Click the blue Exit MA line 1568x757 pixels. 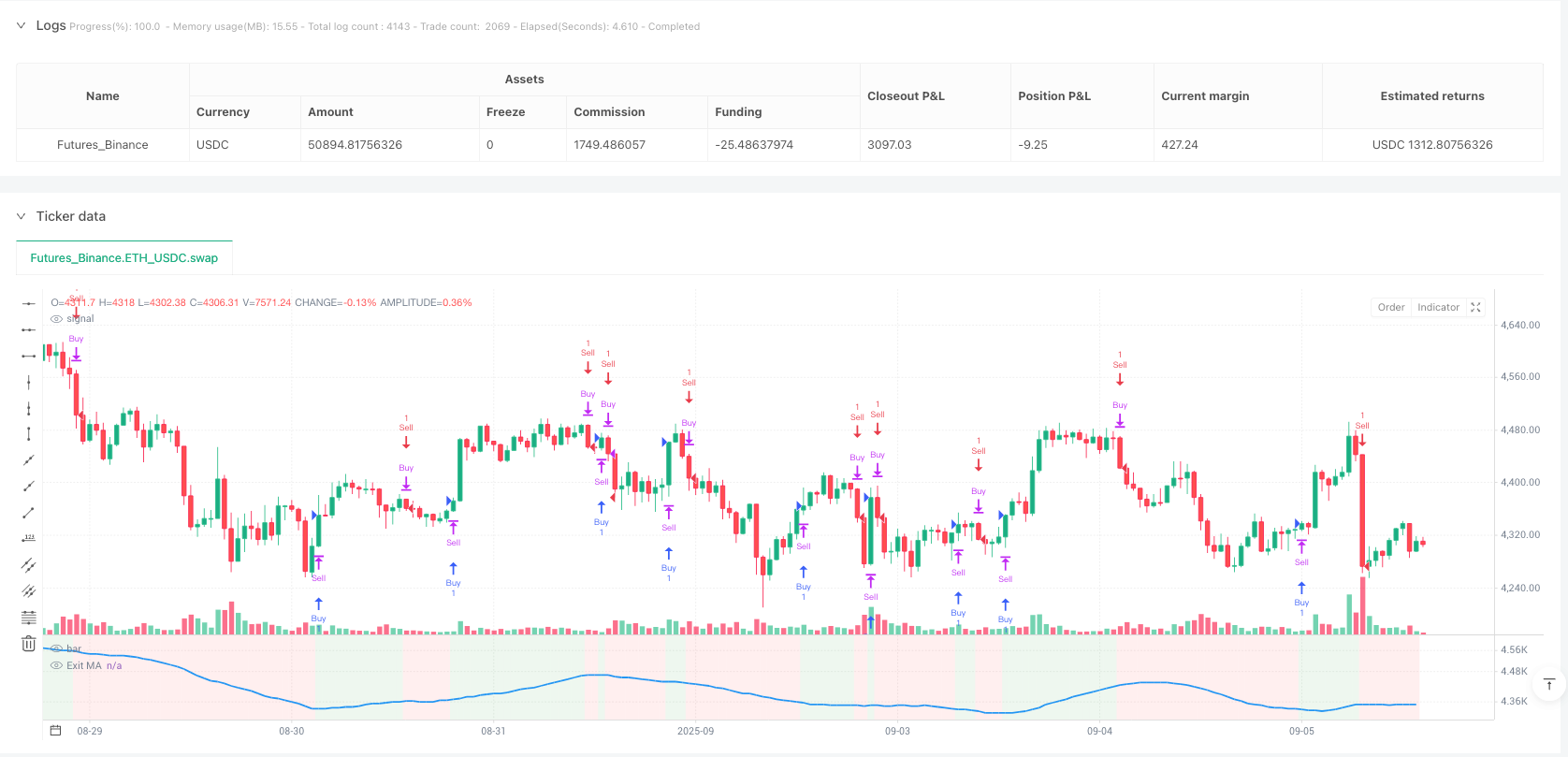tap(655, 680)
